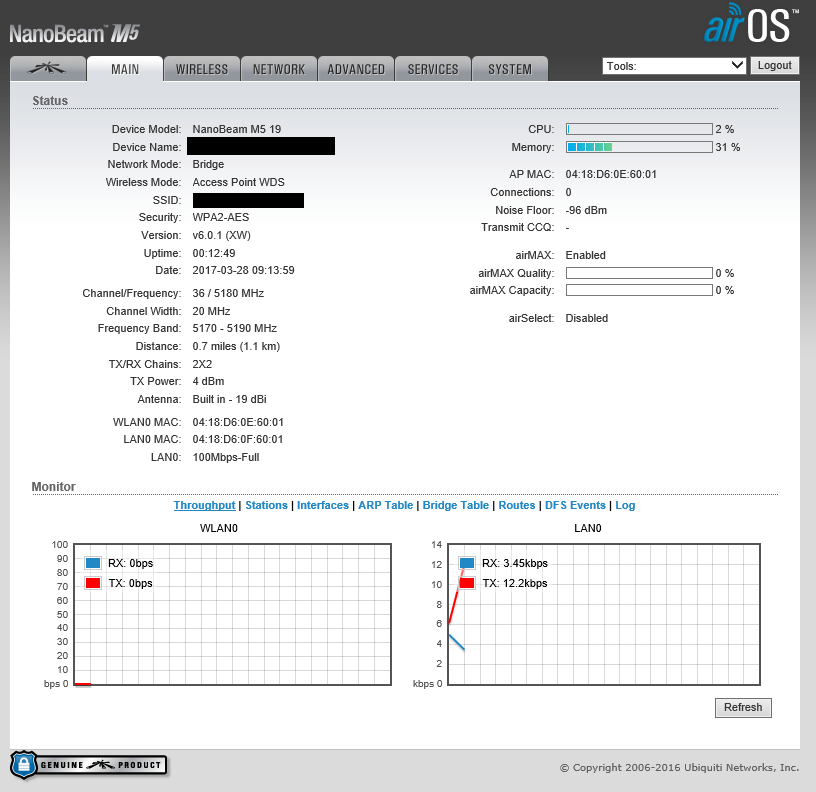
Task: Open the ARP Table link
Action: tap(385, 506)
